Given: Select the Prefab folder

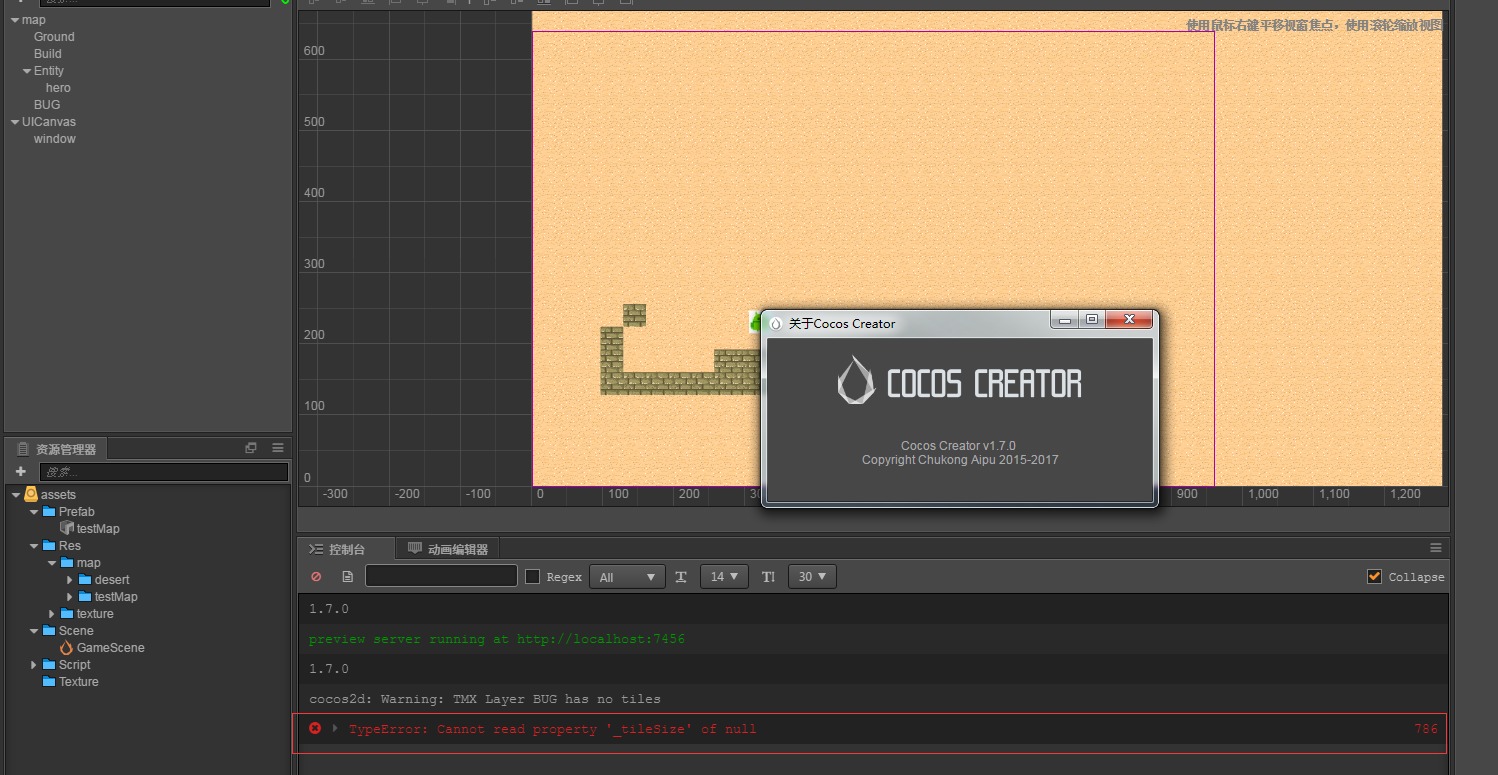Looking at the screenshot, I should pyautogui.click(x=68, y=511).
